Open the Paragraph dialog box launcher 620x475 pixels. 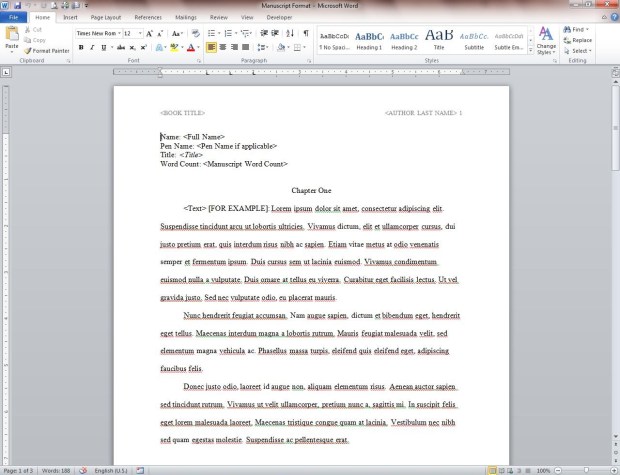coord(309,61)
